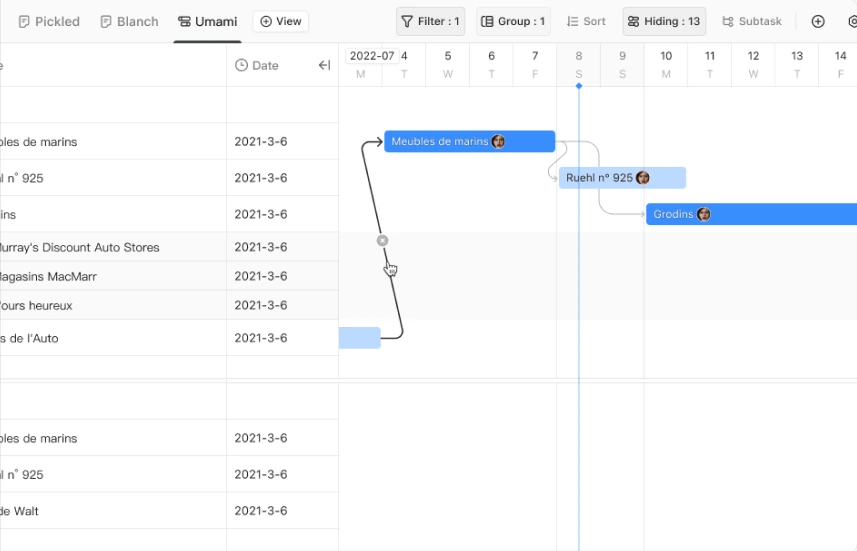Click the avatar on the Ruehl n° 925 bar
The width and height of the screenshot is (857, 551).
click(x=643, y=178)
